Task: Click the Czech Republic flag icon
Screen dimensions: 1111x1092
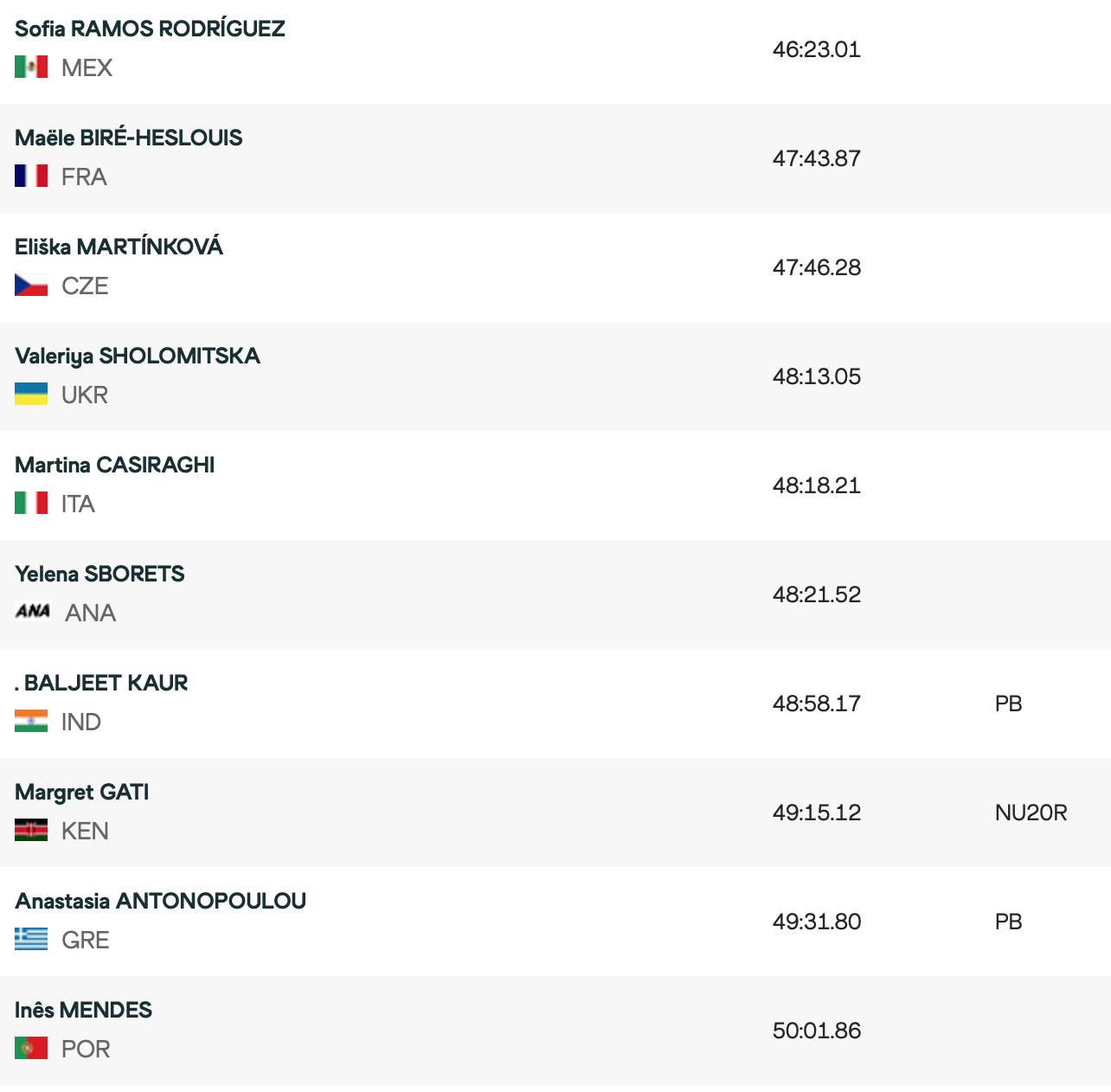Action: pyautogui.click(x=31, y=285)
